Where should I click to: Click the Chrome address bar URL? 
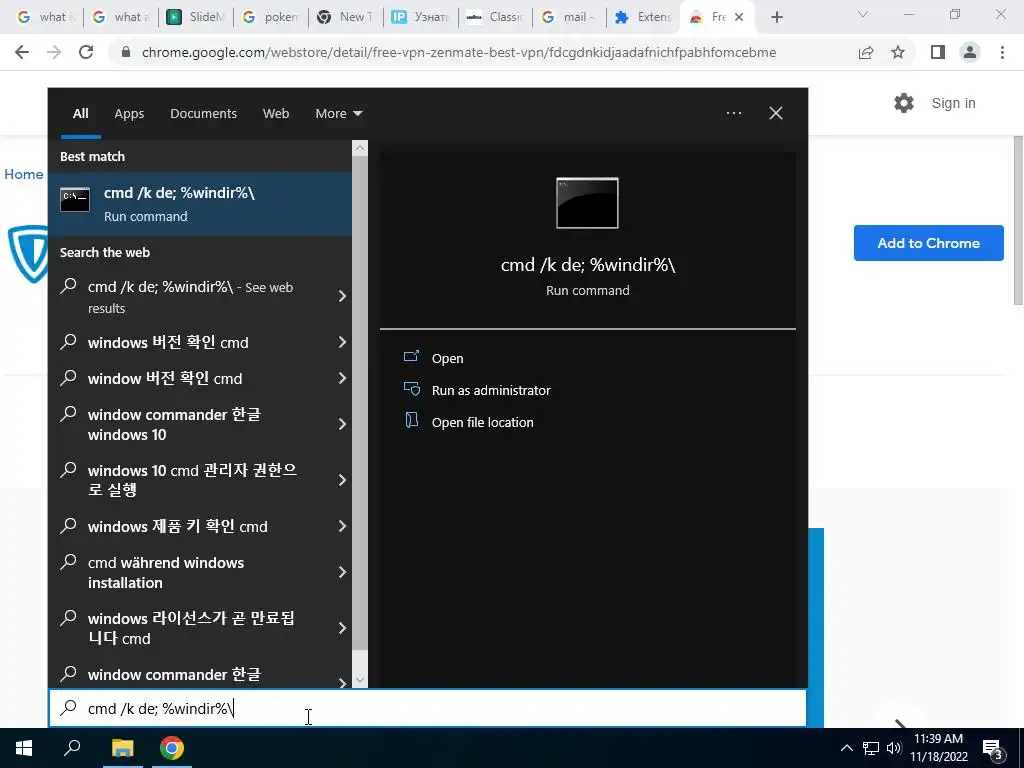tap(458, 52)
